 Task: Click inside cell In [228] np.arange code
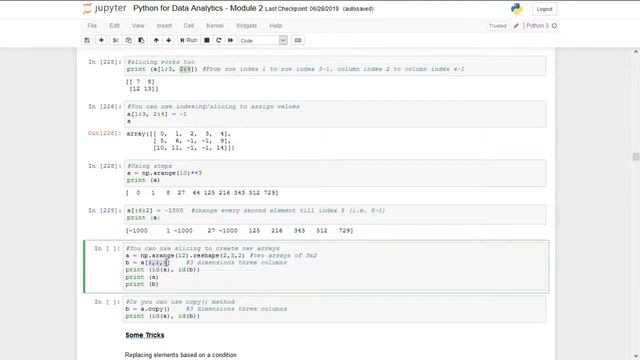click(x=335, y=173)
